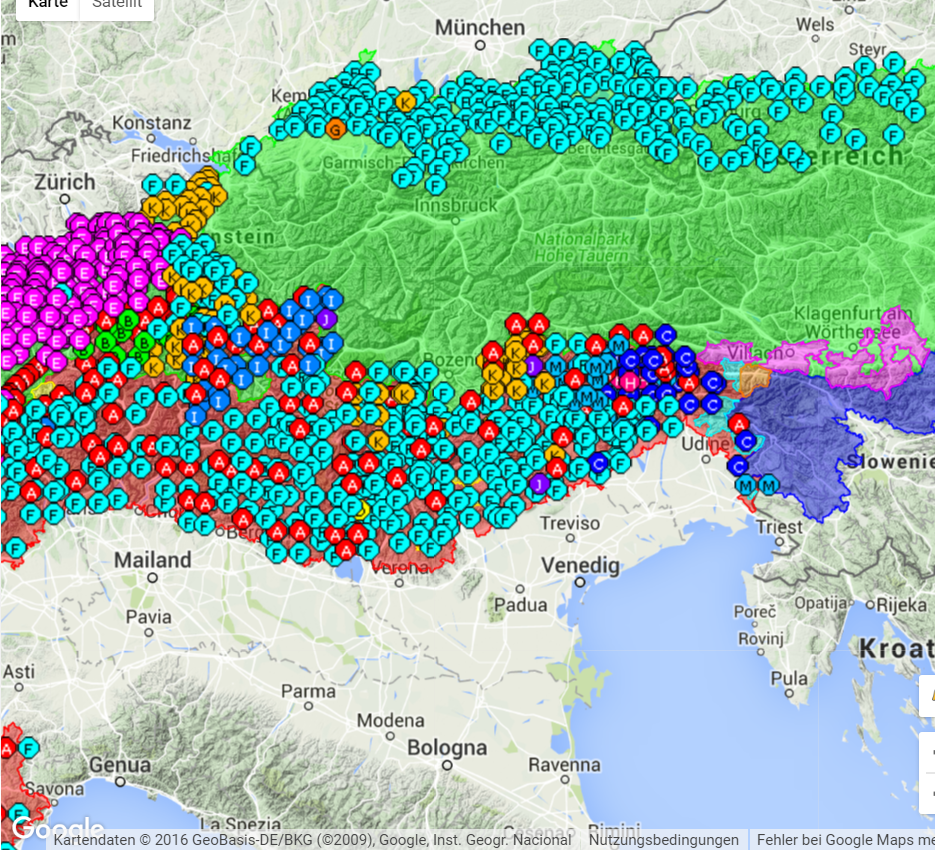Click the Google logo on the map

(57, 828)
